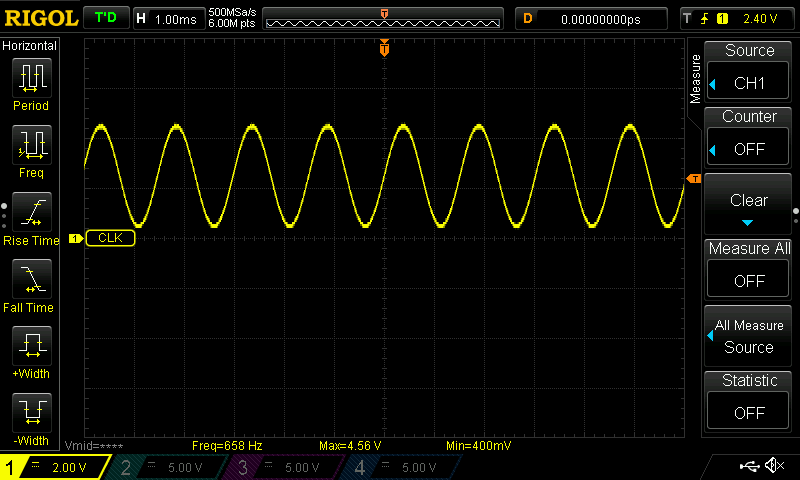The height and width of the screenshot is (480, 800).
Task: Click the Measure menu tab label
Action: 695,79
